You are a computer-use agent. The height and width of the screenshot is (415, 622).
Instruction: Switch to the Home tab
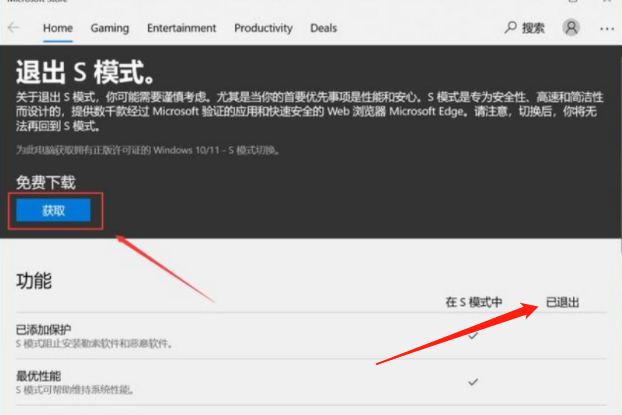(58, 28)
